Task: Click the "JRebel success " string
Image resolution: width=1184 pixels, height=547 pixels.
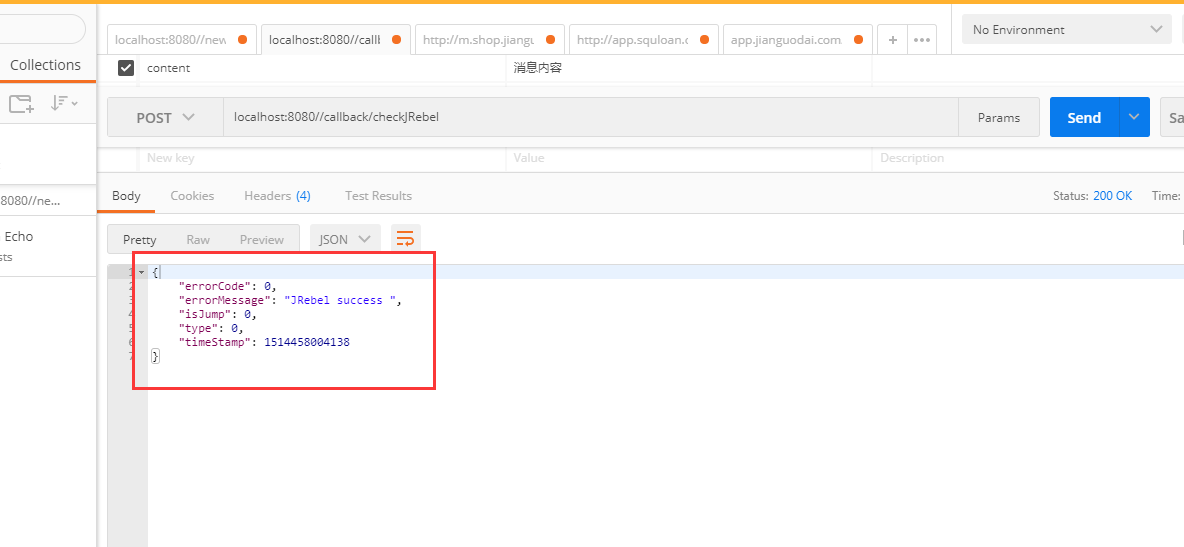Action: pyautogui.click(x=341, y=300)
